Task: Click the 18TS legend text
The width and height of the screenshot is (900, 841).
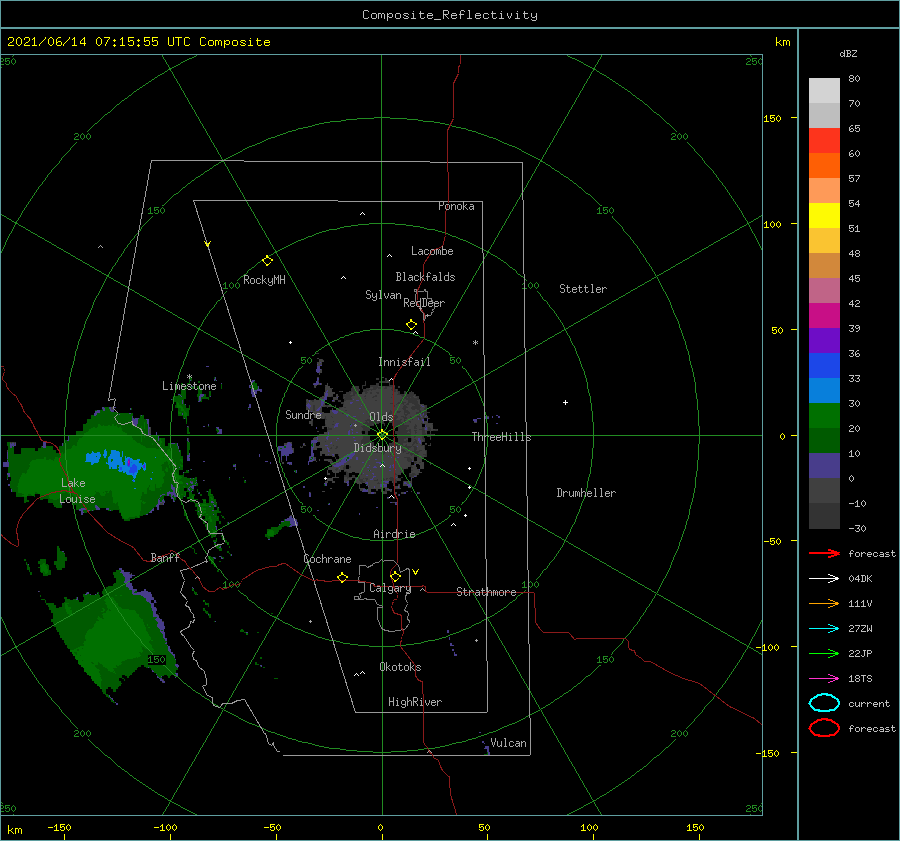Action: 860,679
